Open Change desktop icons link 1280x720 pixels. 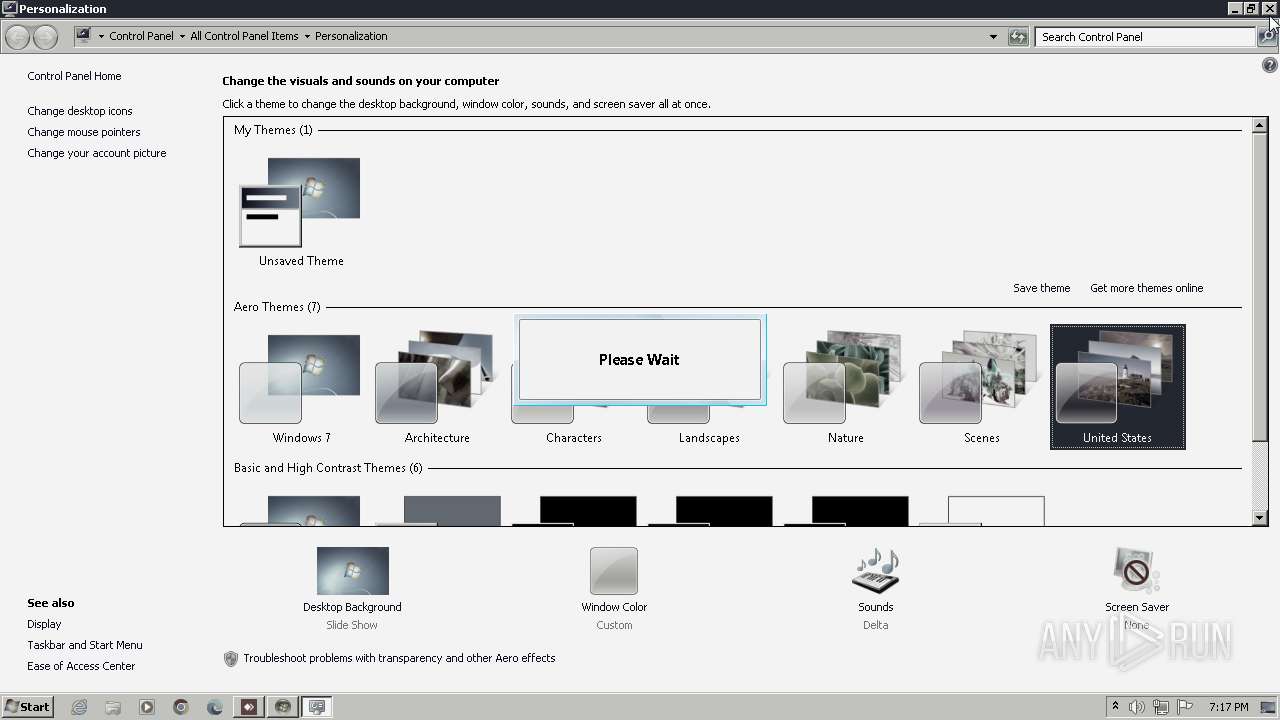(80, 111)
